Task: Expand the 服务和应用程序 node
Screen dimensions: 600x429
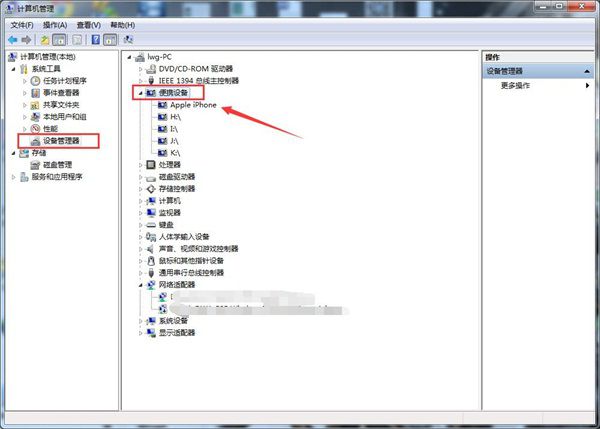Action: click(14, 177)
